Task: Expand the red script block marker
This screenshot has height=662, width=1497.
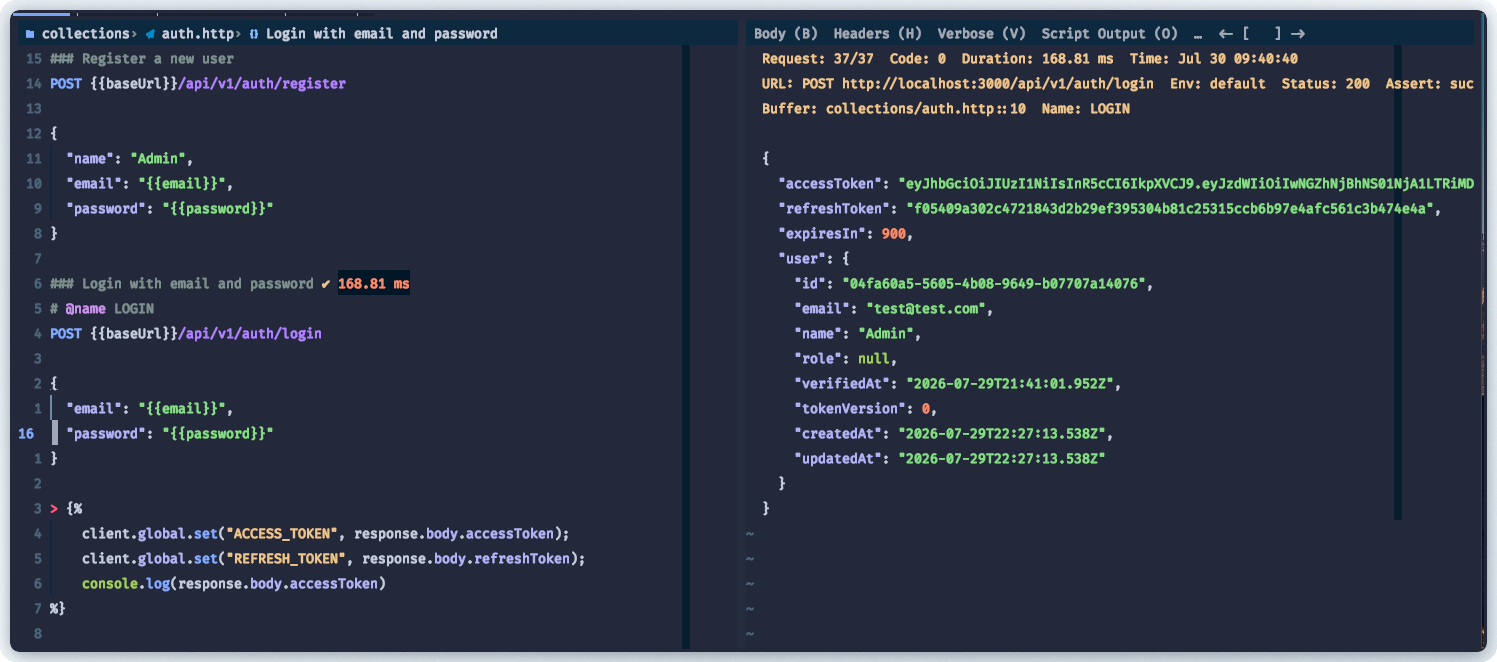Action: click(54, 509)
